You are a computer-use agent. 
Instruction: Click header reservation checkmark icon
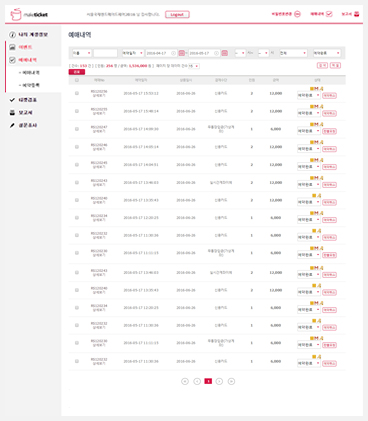coord(329,14)
